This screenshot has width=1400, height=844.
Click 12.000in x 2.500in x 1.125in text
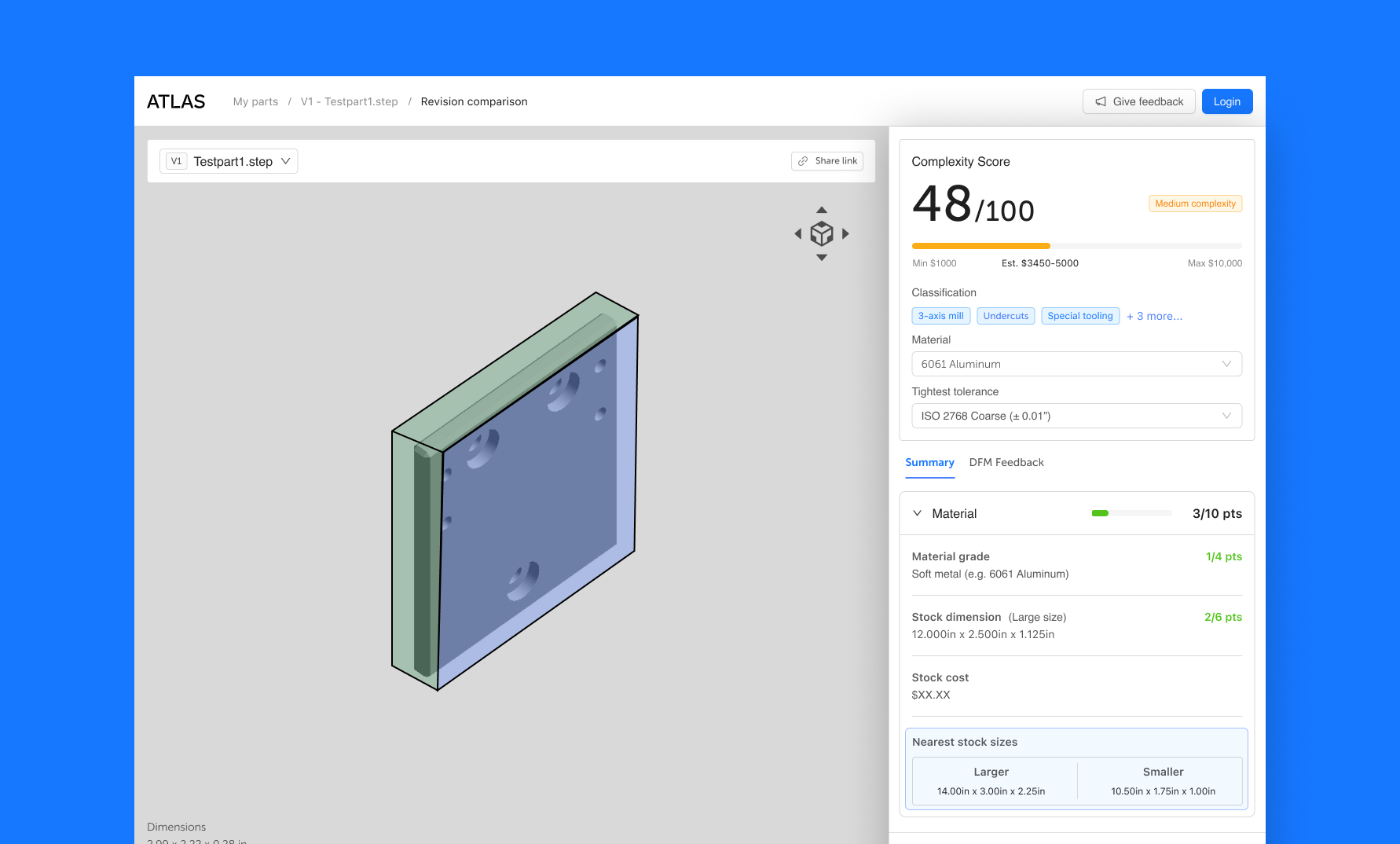[983, 634]
